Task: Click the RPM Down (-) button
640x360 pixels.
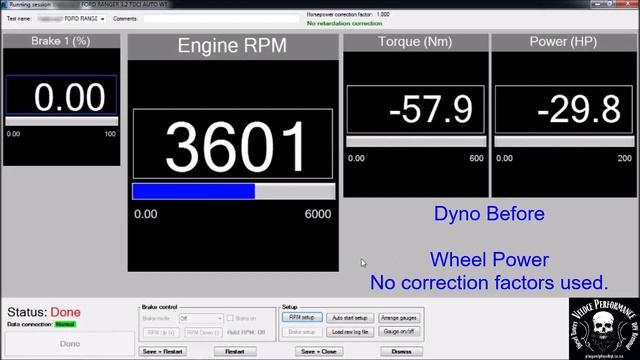Action: tap(203, 333)
